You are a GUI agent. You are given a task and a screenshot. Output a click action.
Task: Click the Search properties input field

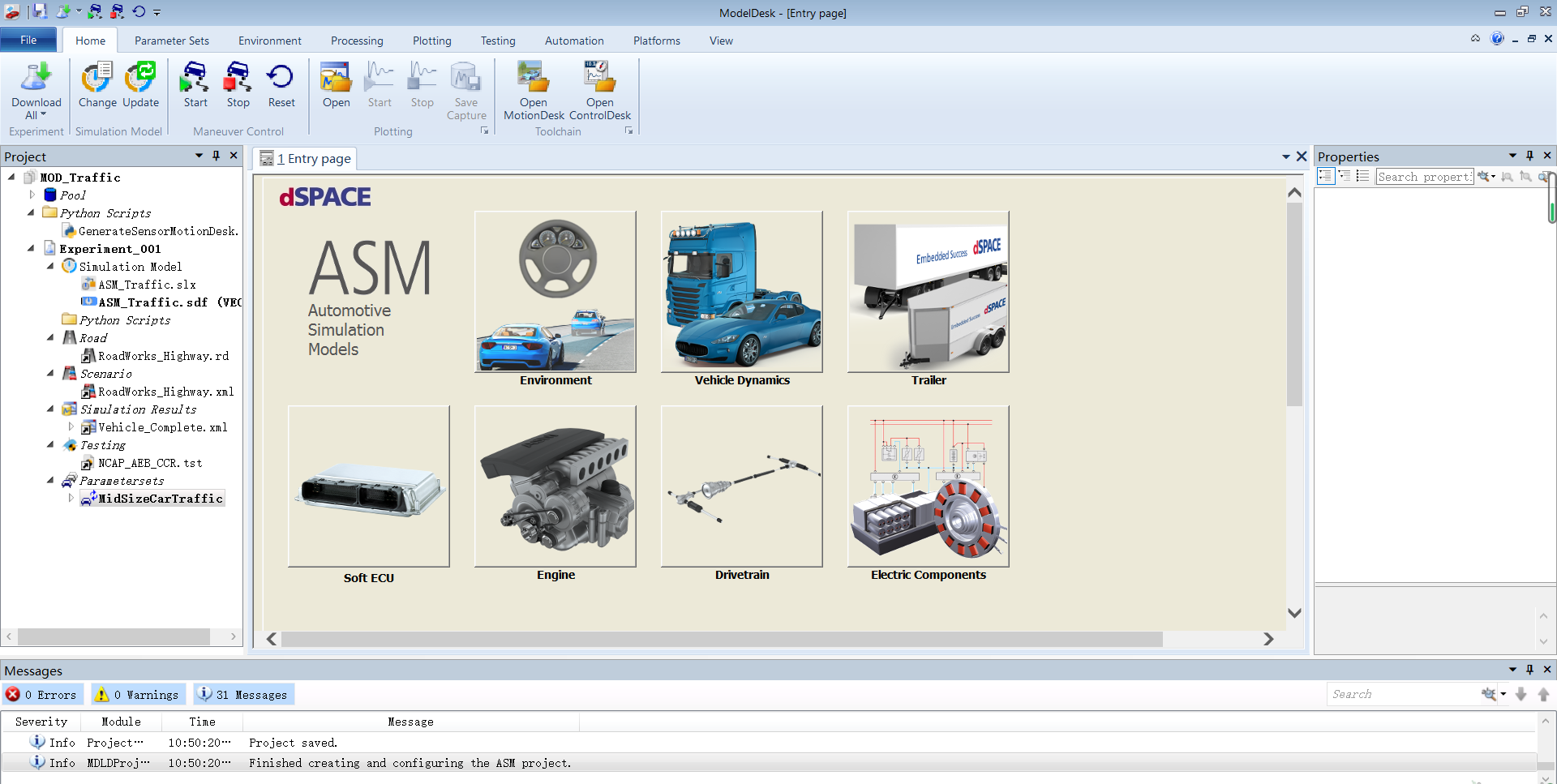pyautogui.click(x=1424, y=177)
